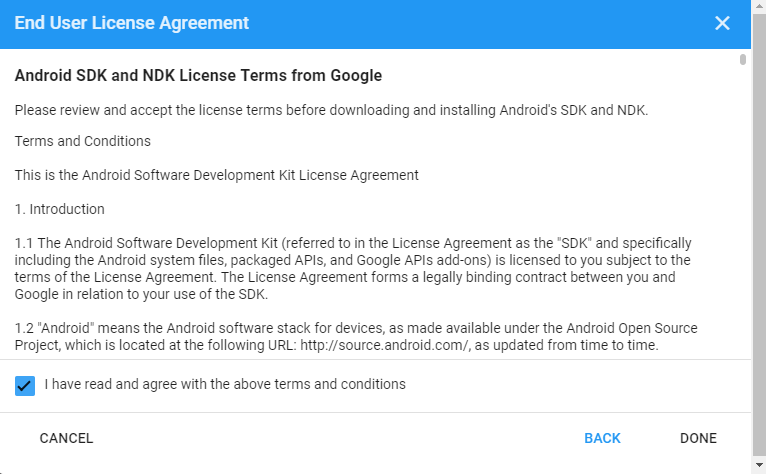Click the '1. Introduction' section heading
This screenshot has width=766, height=474.
coord(60,209)
